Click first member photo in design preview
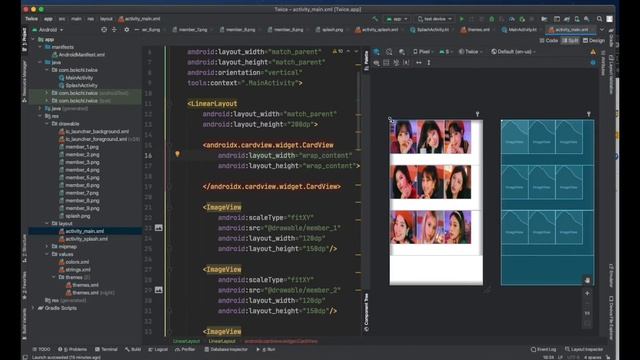This screenshot has width=640, height=360. coord(404,137)
